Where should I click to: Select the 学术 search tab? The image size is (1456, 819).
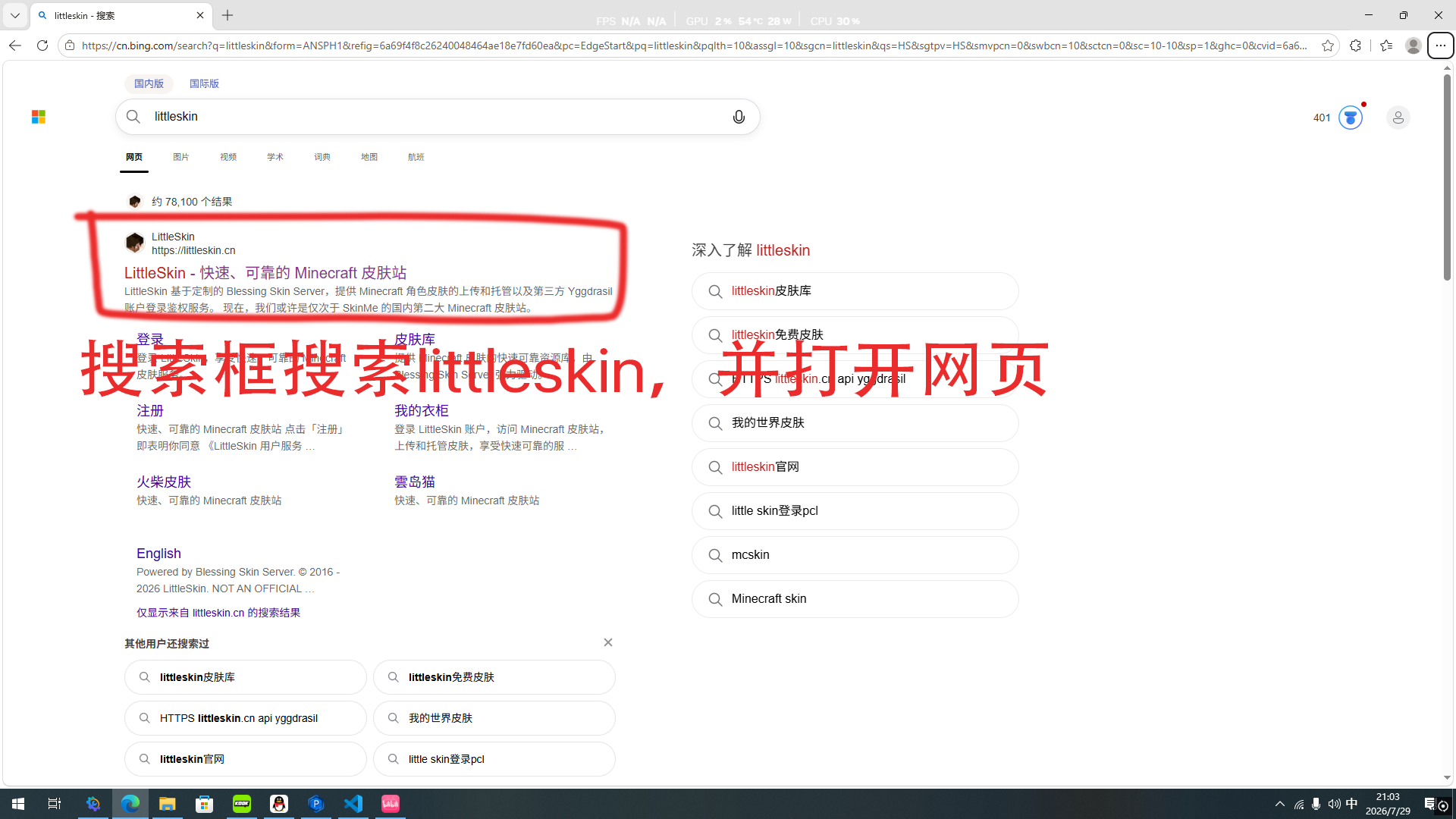pos(275,157)
